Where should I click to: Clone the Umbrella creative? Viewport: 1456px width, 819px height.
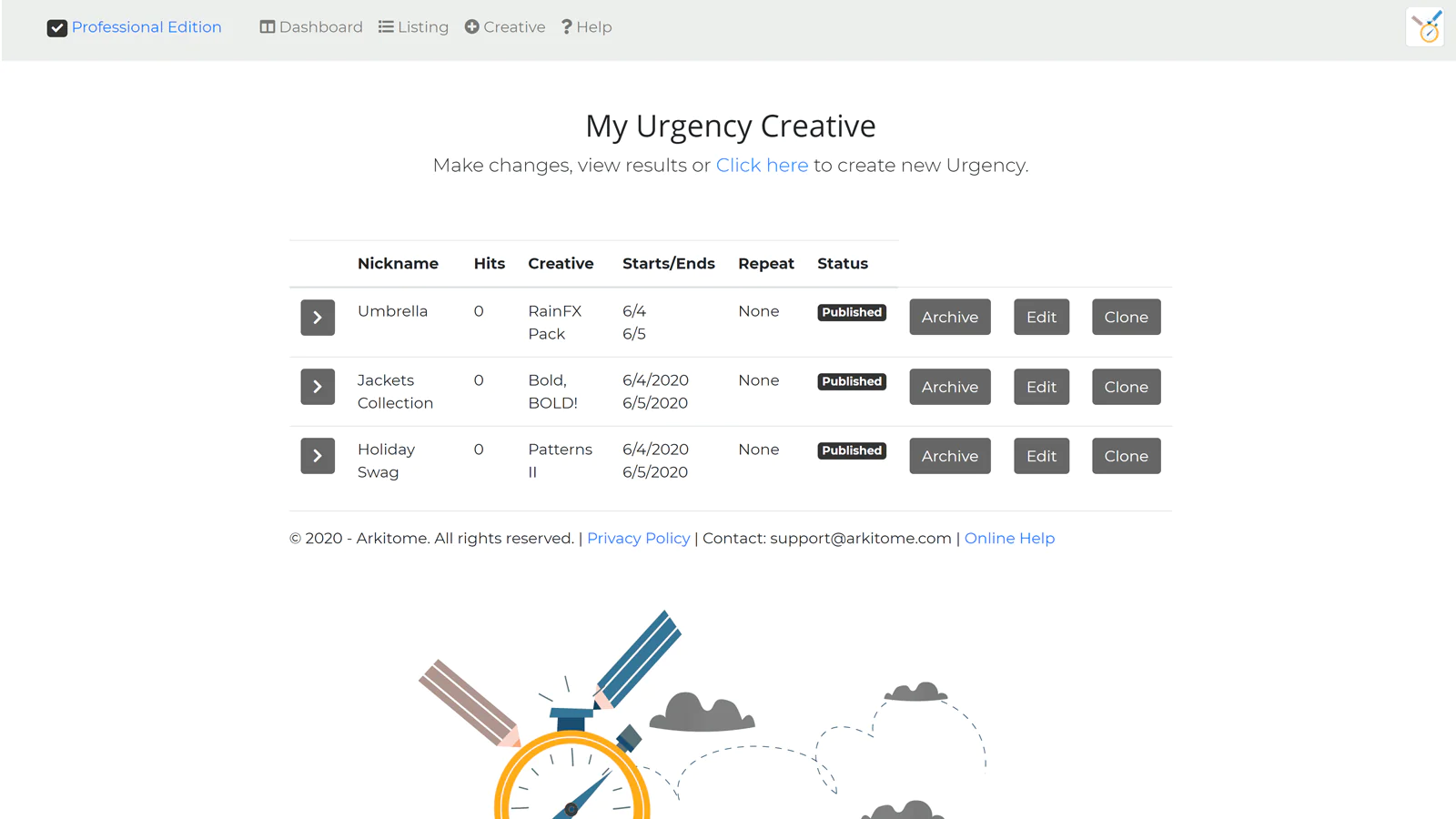pos(1127,318)
